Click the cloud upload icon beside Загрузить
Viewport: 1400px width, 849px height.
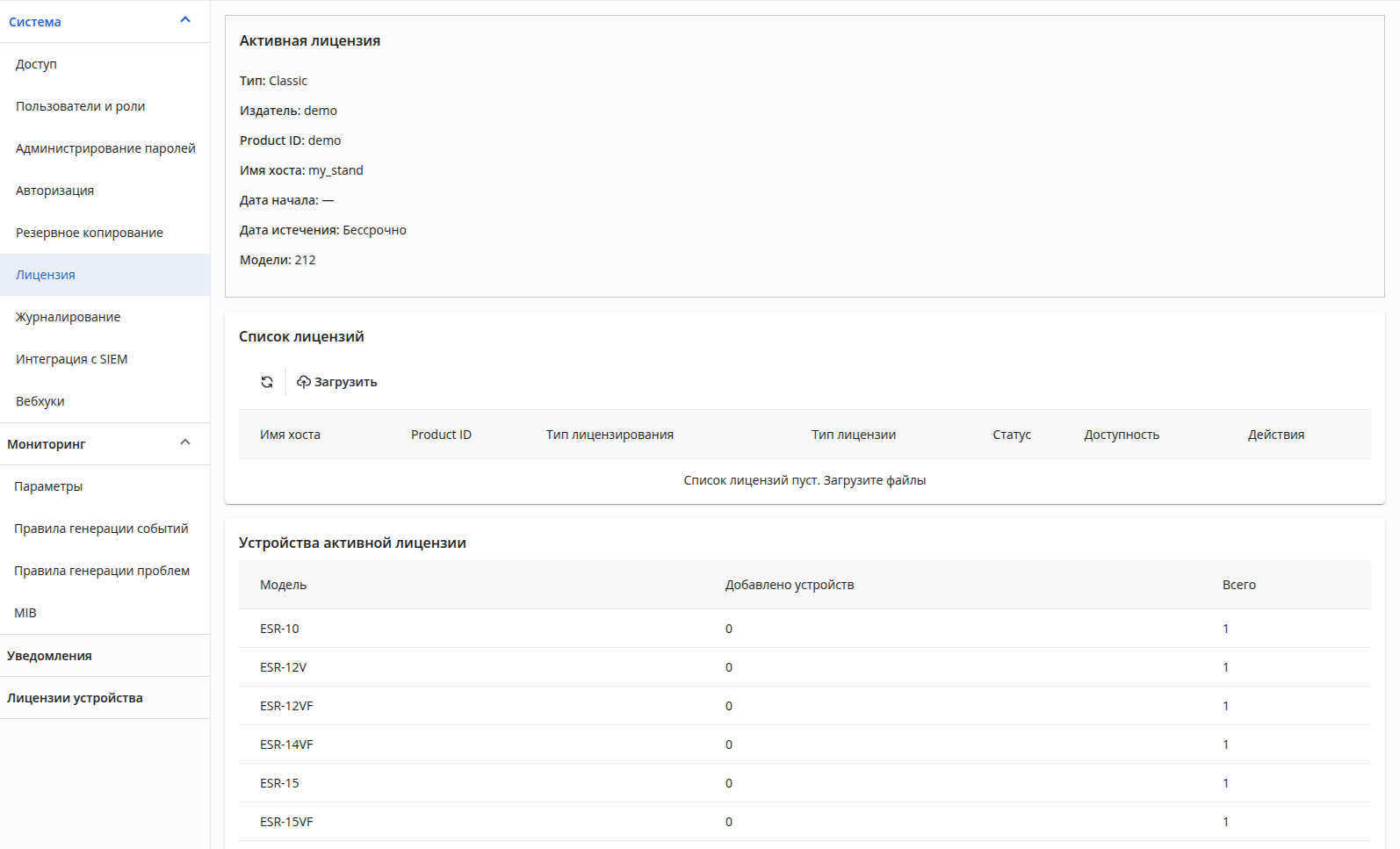[303, 382]
